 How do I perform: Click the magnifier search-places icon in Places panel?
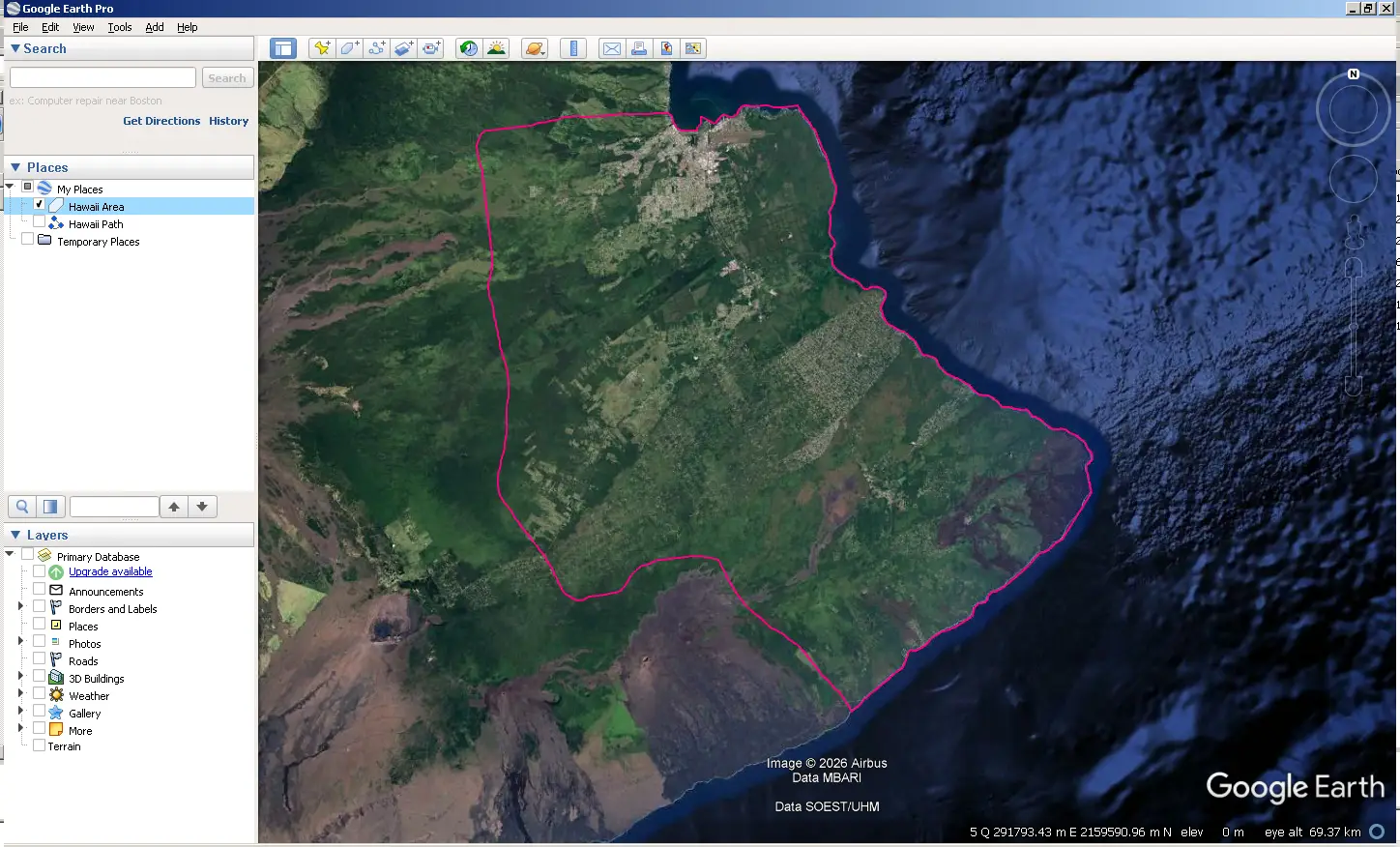point(22,507)
